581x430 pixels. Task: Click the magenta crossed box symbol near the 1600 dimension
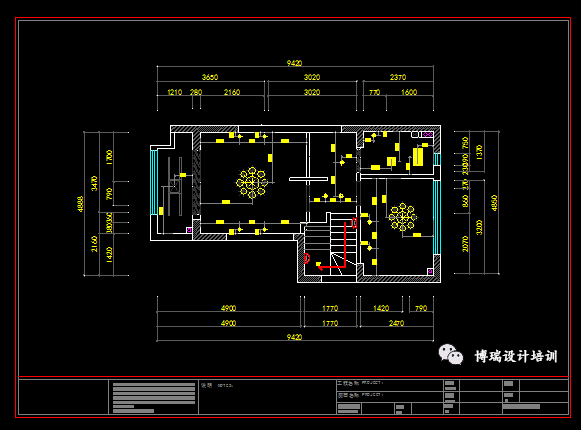[427, 134]
